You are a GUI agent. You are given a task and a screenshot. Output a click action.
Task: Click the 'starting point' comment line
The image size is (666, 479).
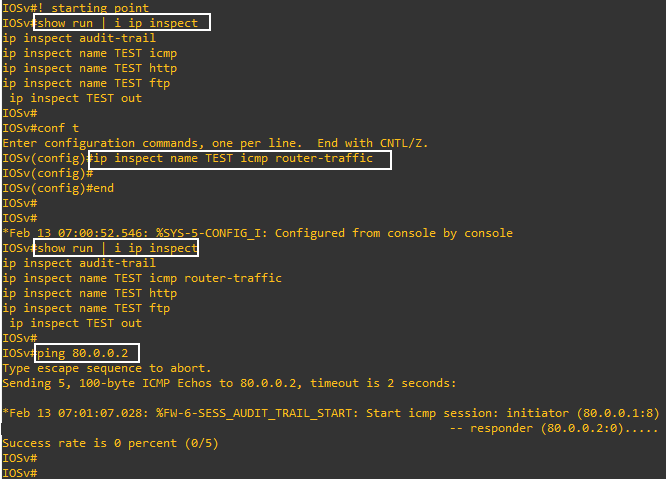point(76,8)
